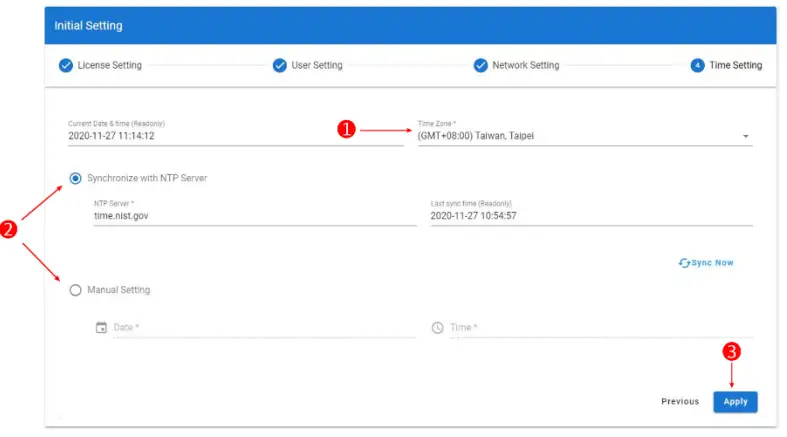The height and width of the screenshot is (437, 787).
Task: Click the Network Setting checkmark step icon
Action: pyautogui.click(x=480, y=65)
